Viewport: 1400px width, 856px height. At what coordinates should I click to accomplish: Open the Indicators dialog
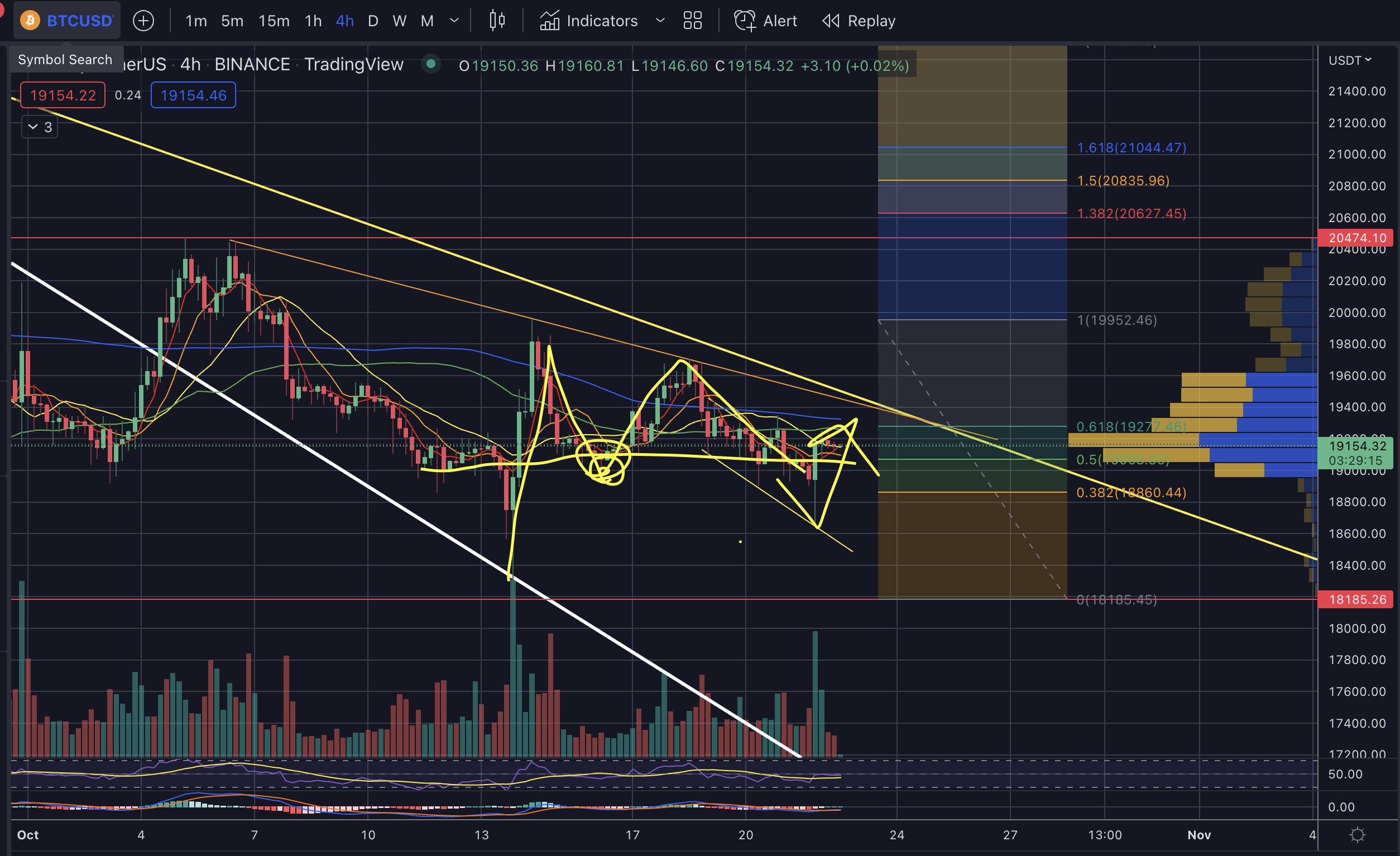coord(588,21)
